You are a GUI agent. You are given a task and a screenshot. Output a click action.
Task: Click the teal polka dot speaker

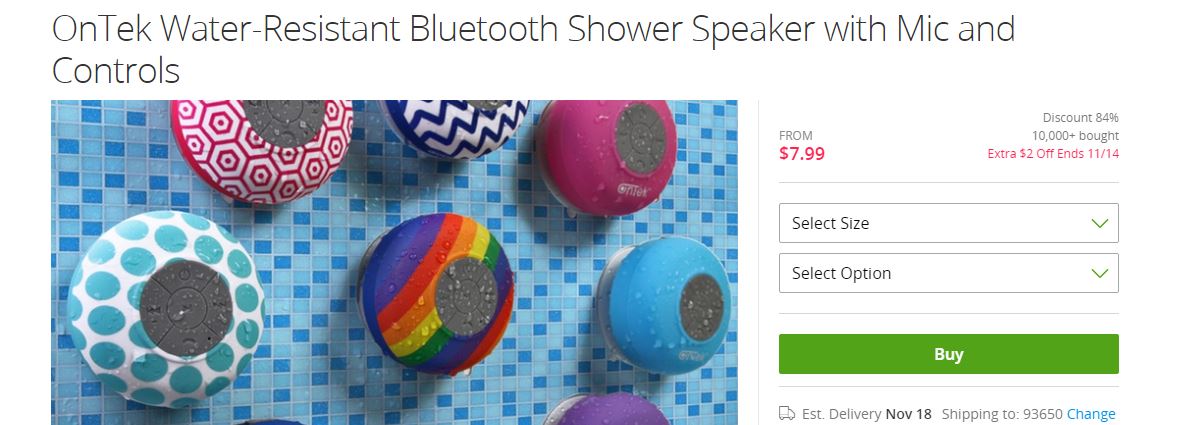[167, 308]
